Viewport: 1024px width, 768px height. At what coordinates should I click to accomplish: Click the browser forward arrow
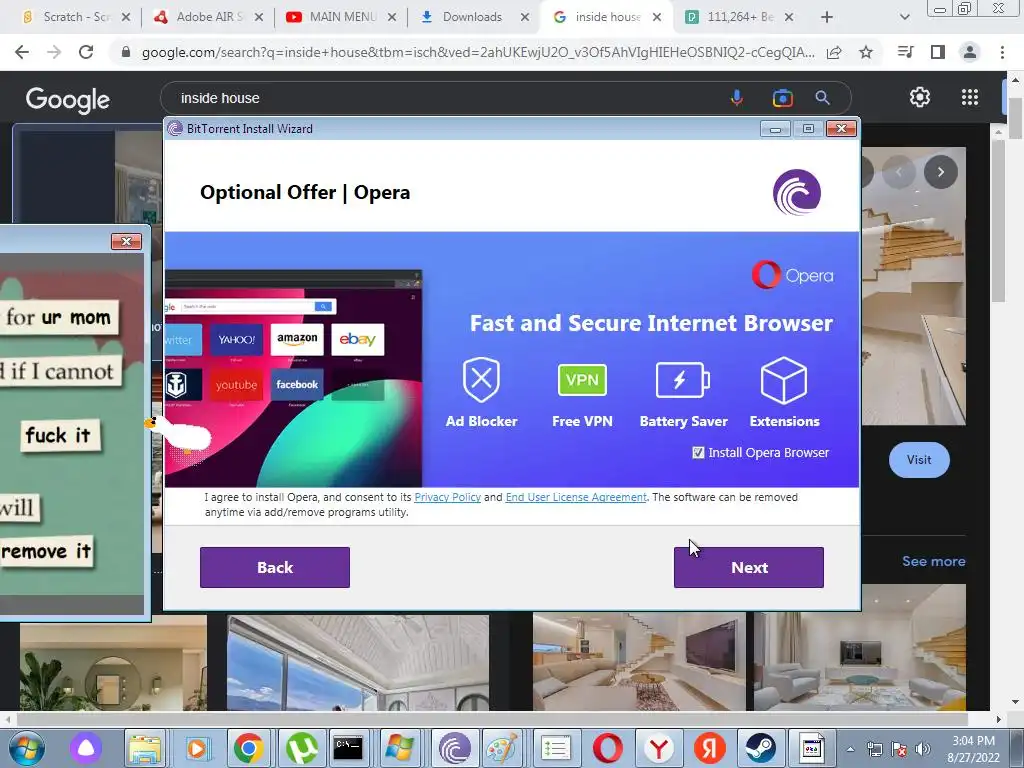click(54, 52)
